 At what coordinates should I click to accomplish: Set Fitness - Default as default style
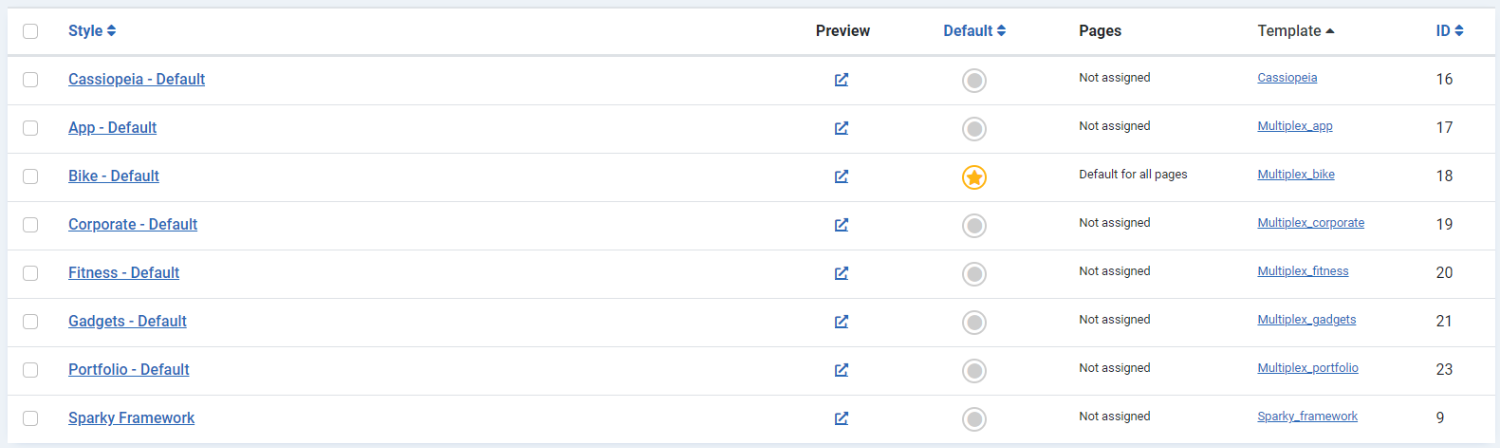point(974,274)
